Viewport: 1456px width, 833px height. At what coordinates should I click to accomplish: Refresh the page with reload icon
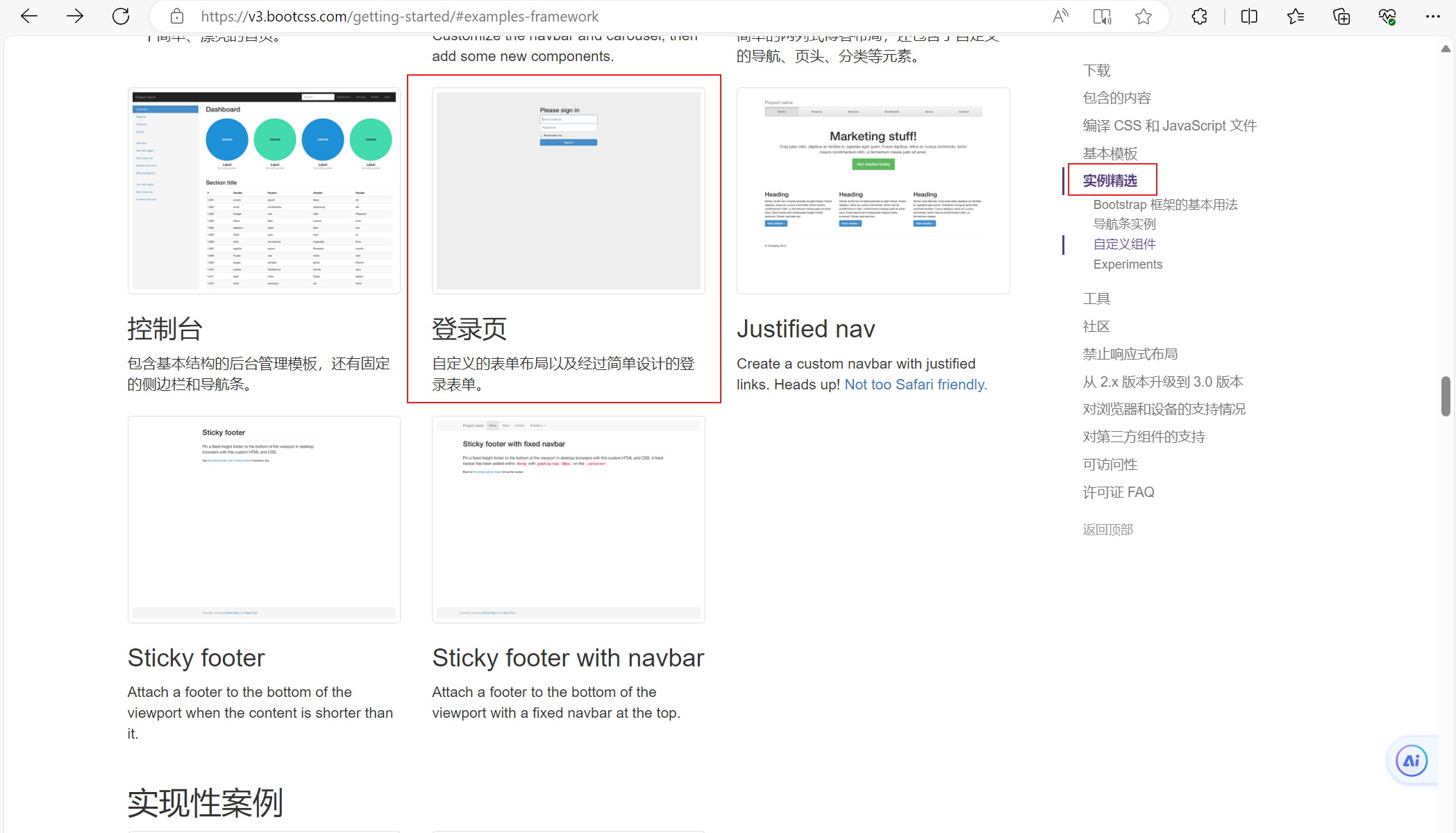(x=121, y=16)
